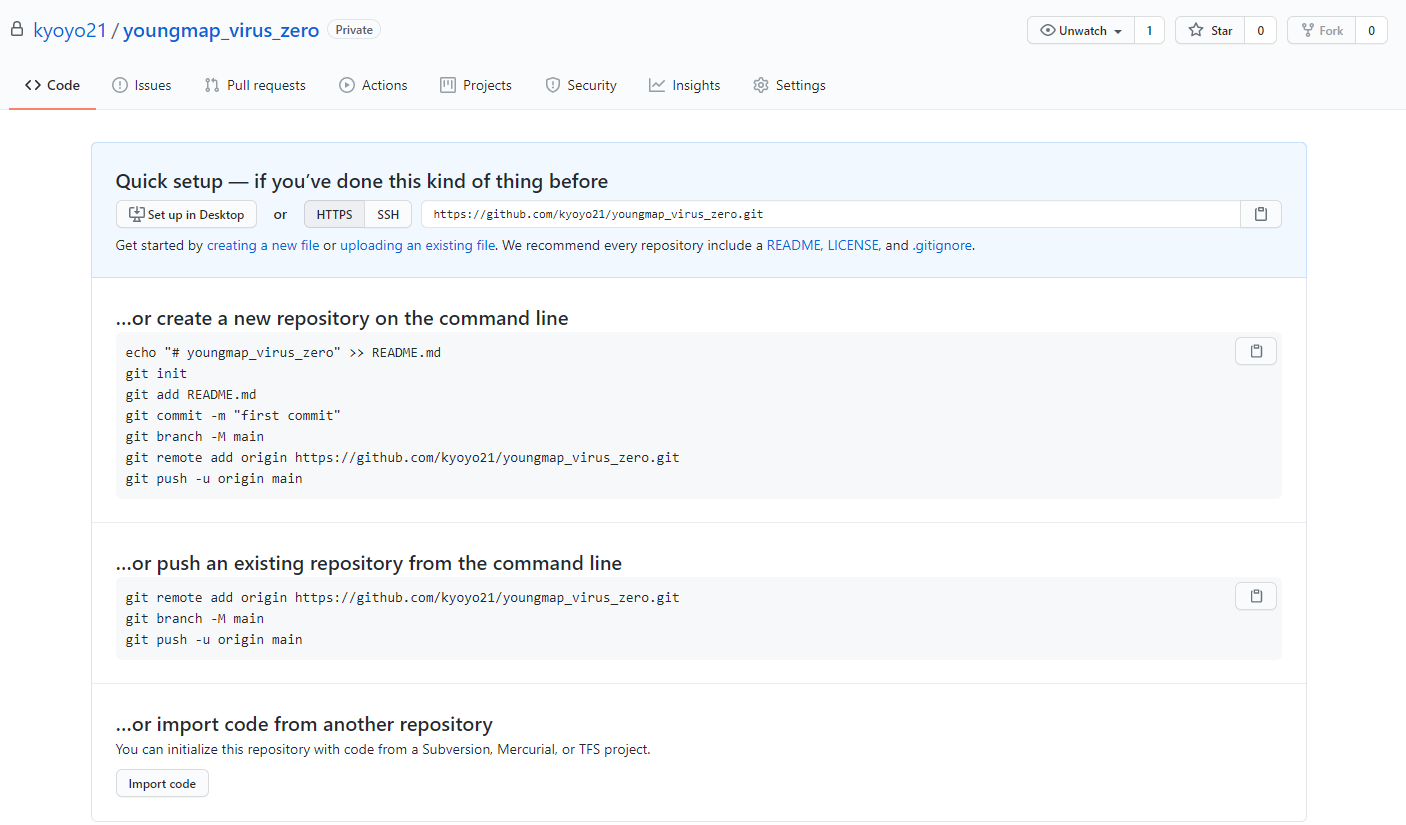Select the SSH protocol toggle
The height and width of the screenshot is (825, 1406).
388,214
